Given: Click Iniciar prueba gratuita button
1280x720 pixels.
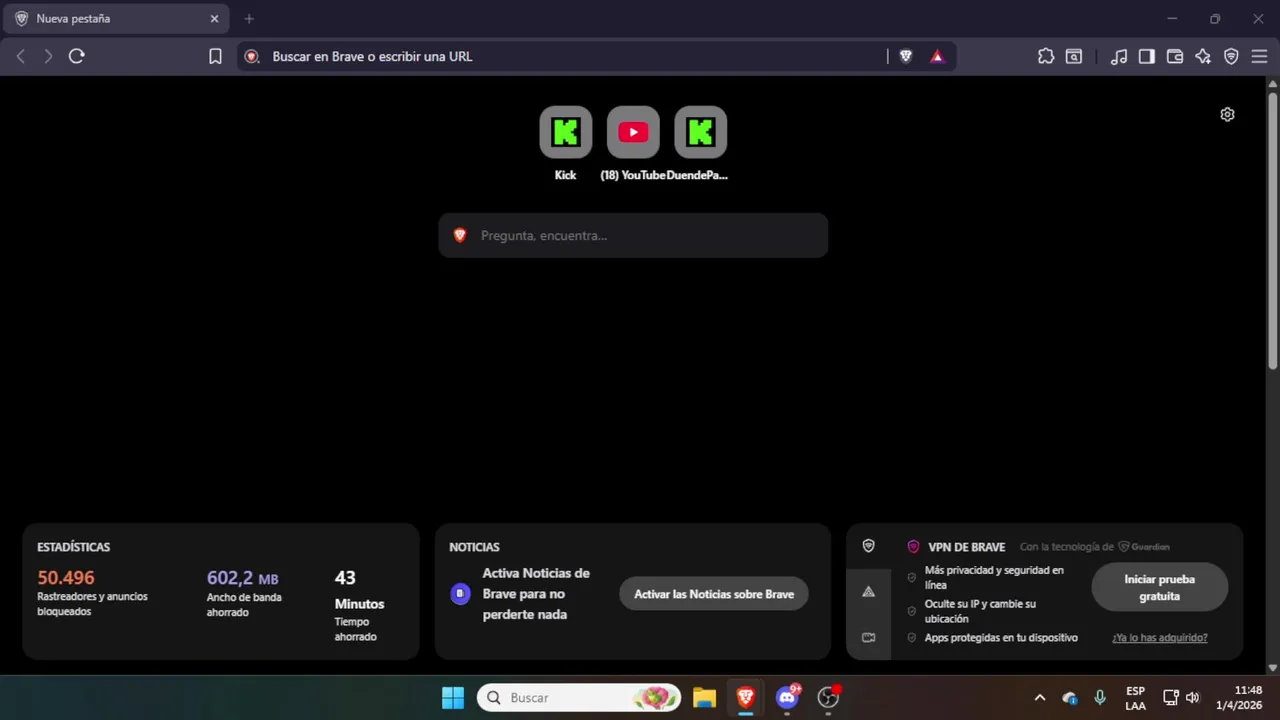Looking at the screenshot, I should coord(1159,587).
